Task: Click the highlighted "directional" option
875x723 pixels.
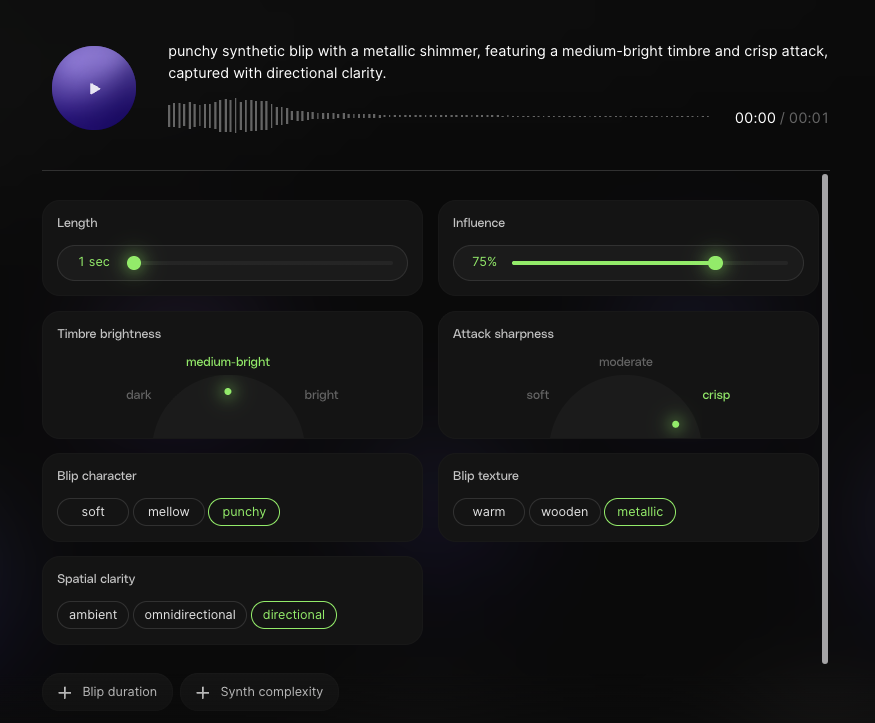Action: click(x=293, y=614)
